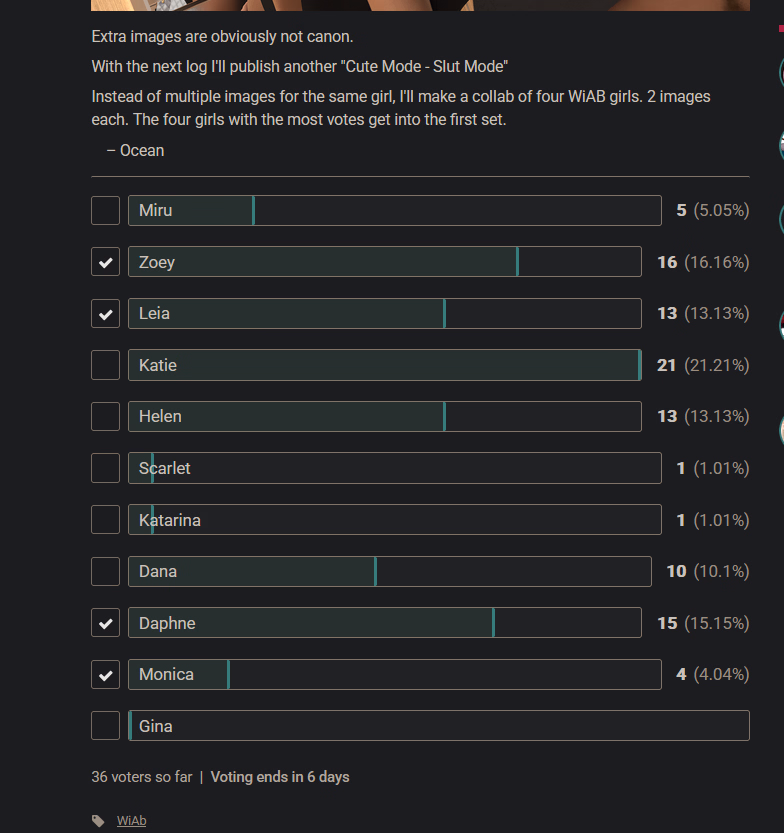Image resolution: width=784 pixels, height=833 pixels.
Task: Tick the checkbox next to Katarina
Action: click(105, 520)
